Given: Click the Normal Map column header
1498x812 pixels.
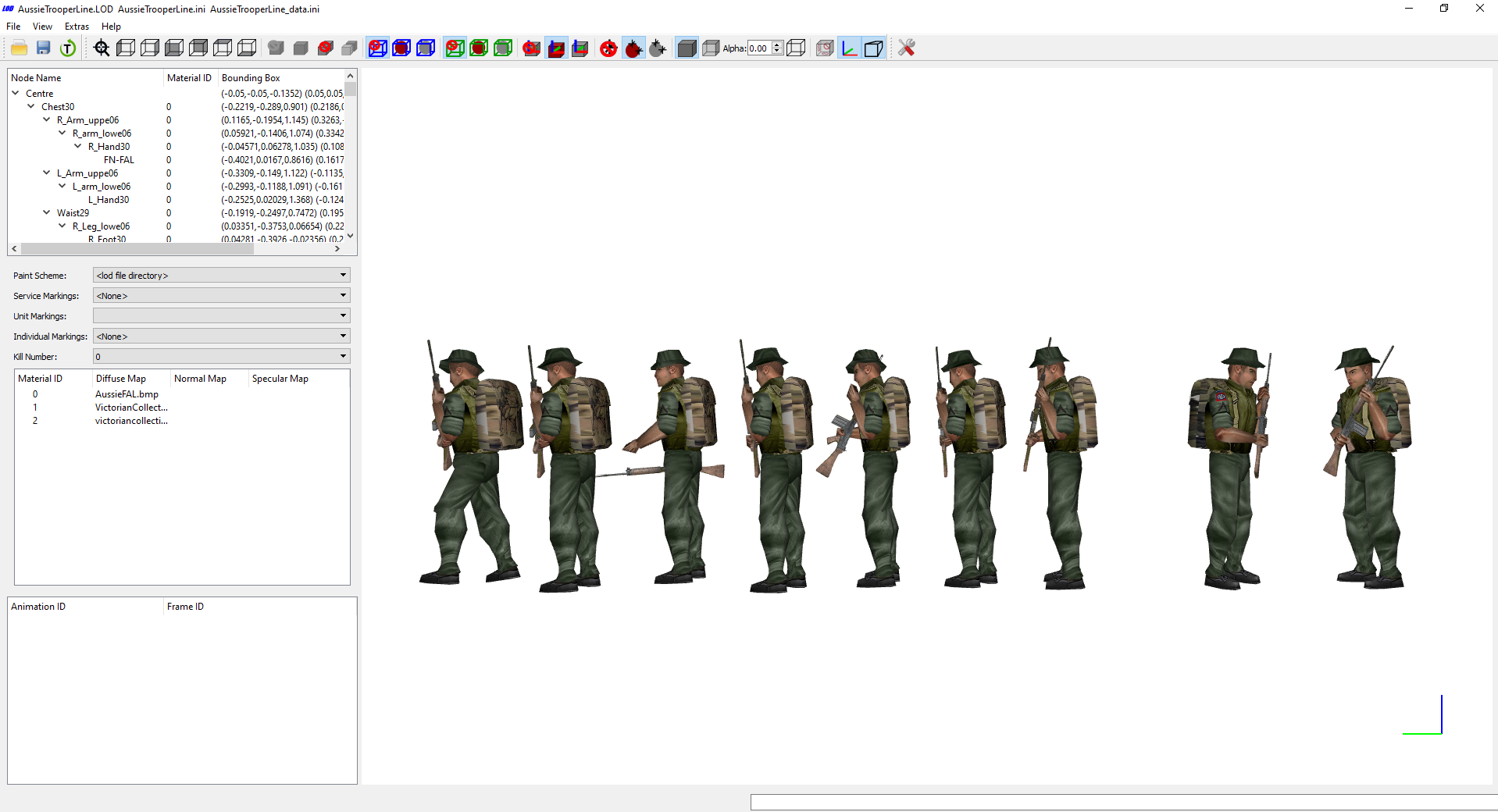Looking at the screenshot, I should click(209, 379).
